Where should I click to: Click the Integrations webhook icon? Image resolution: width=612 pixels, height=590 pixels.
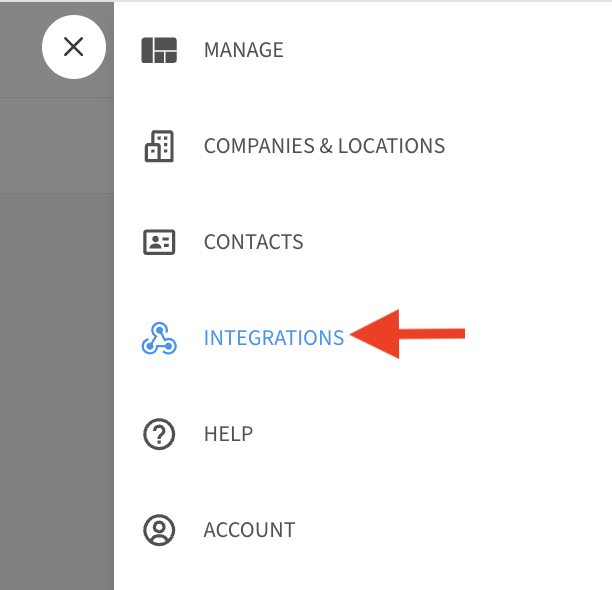(159, 338)
